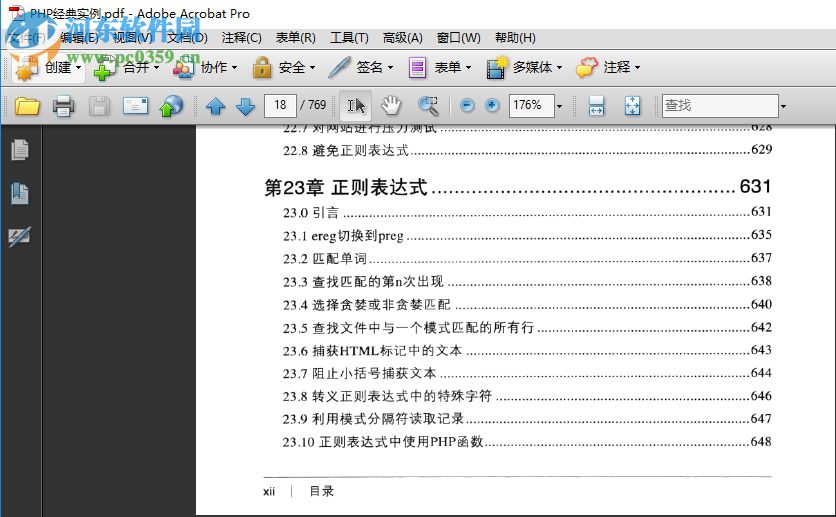This screenshot has height=517, width=836.
Task: Click the floppy disk save icon
Action: click(99, 106)
